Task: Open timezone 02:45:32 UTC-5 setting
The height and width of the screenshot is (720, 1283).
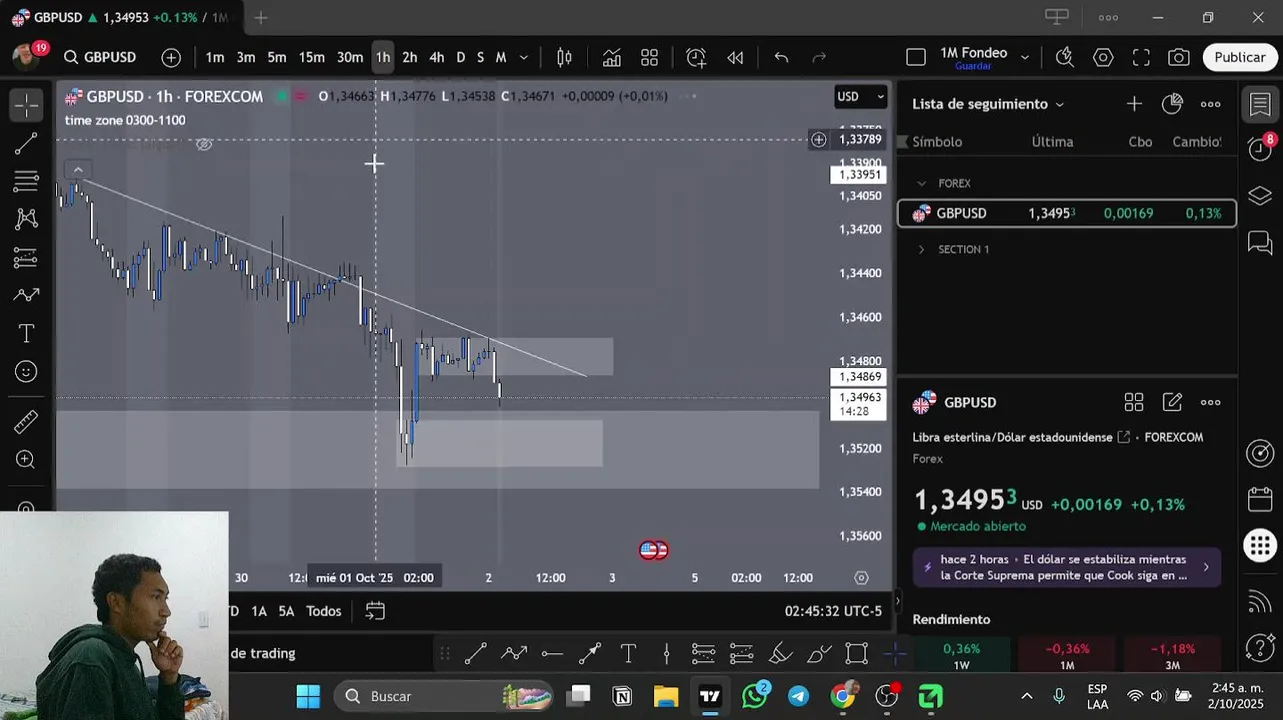Action: 833,611
